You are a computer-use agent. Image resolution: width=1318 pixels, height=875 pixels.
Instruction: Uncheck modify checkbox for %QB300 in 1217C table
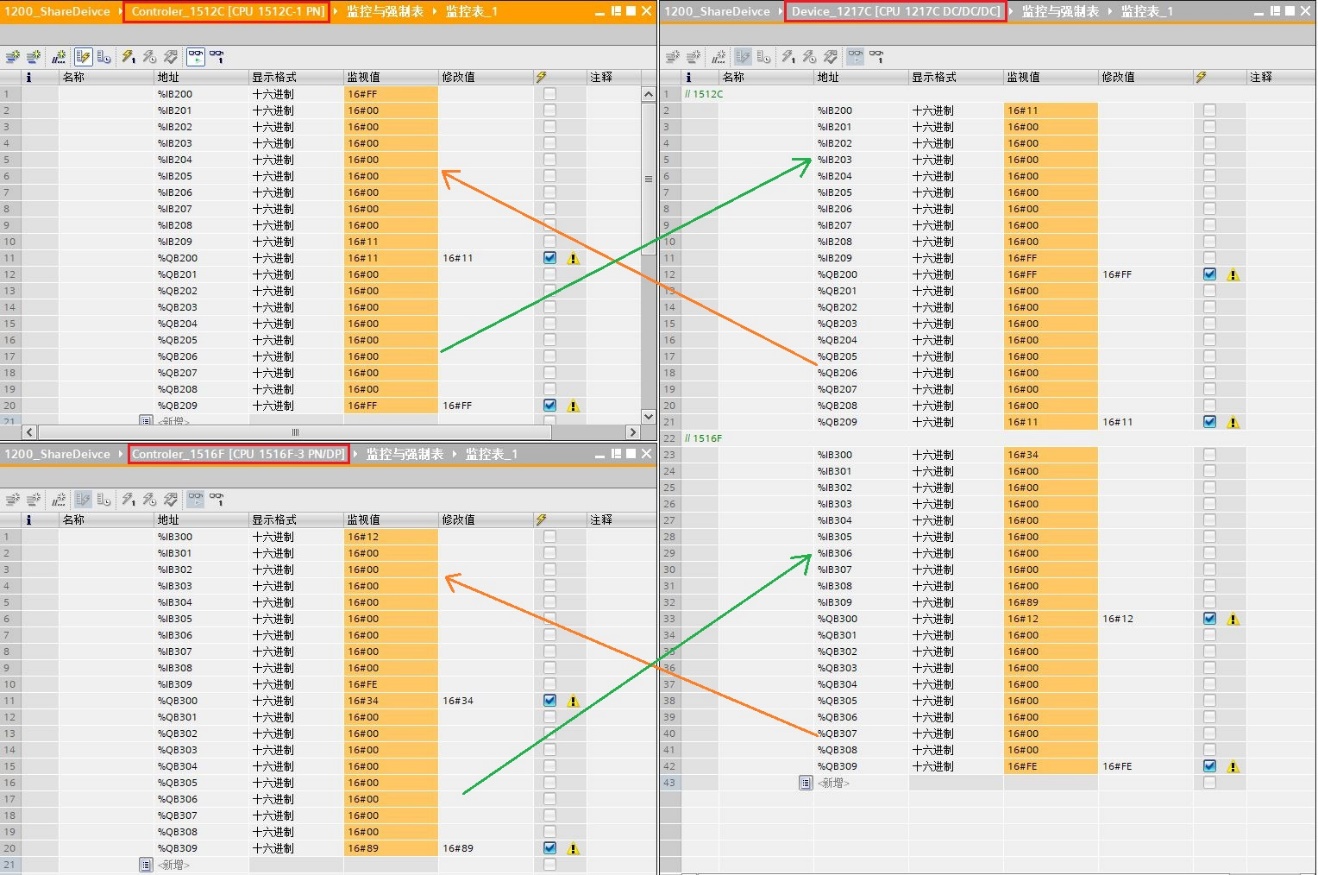(x=1210, y=618)
